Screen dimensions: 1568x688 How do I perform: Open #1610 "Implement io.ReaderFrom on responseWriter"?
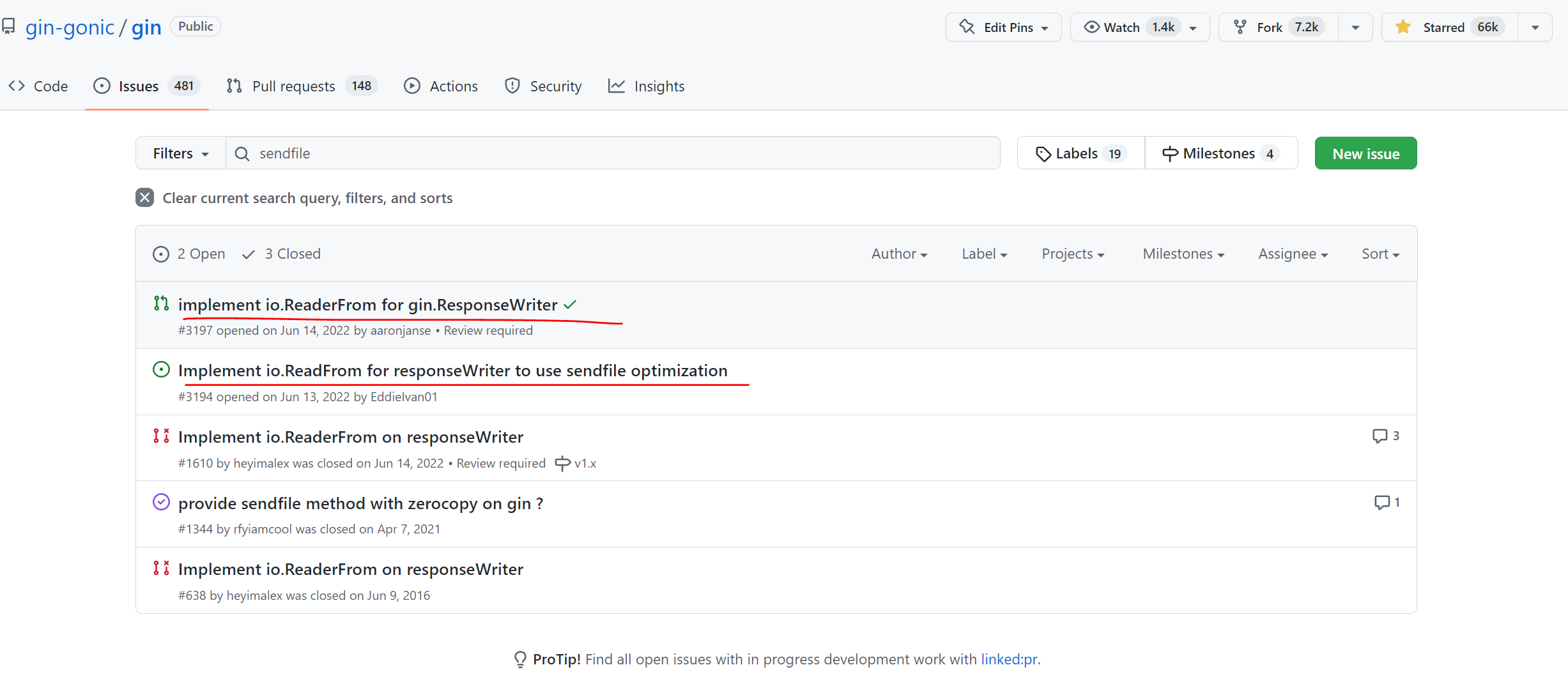pos(350,438)
